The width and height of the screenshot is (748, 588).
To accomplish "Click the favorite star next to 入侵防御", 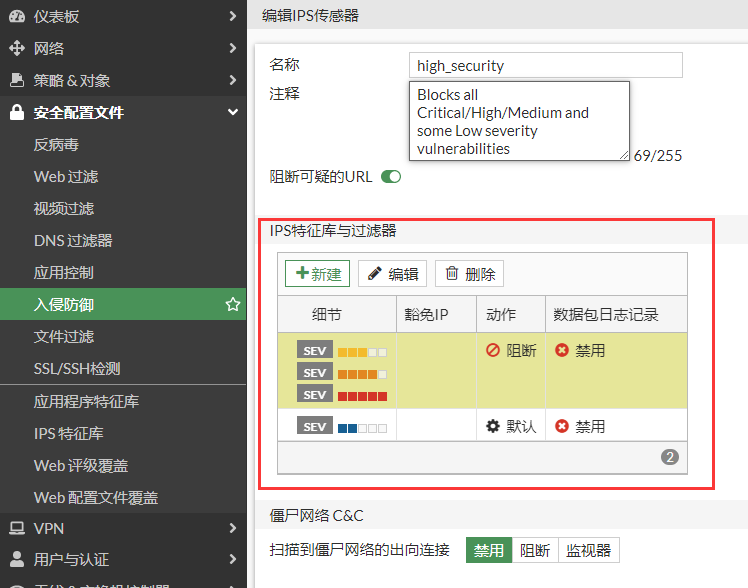I will click(233, 304).
